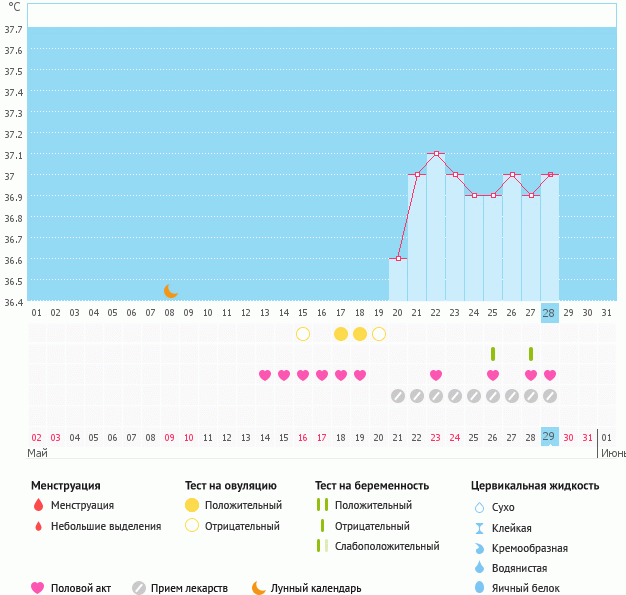
Task: Click the negative pregnancy test mark on day 25
Action: [x=493, y=354]
